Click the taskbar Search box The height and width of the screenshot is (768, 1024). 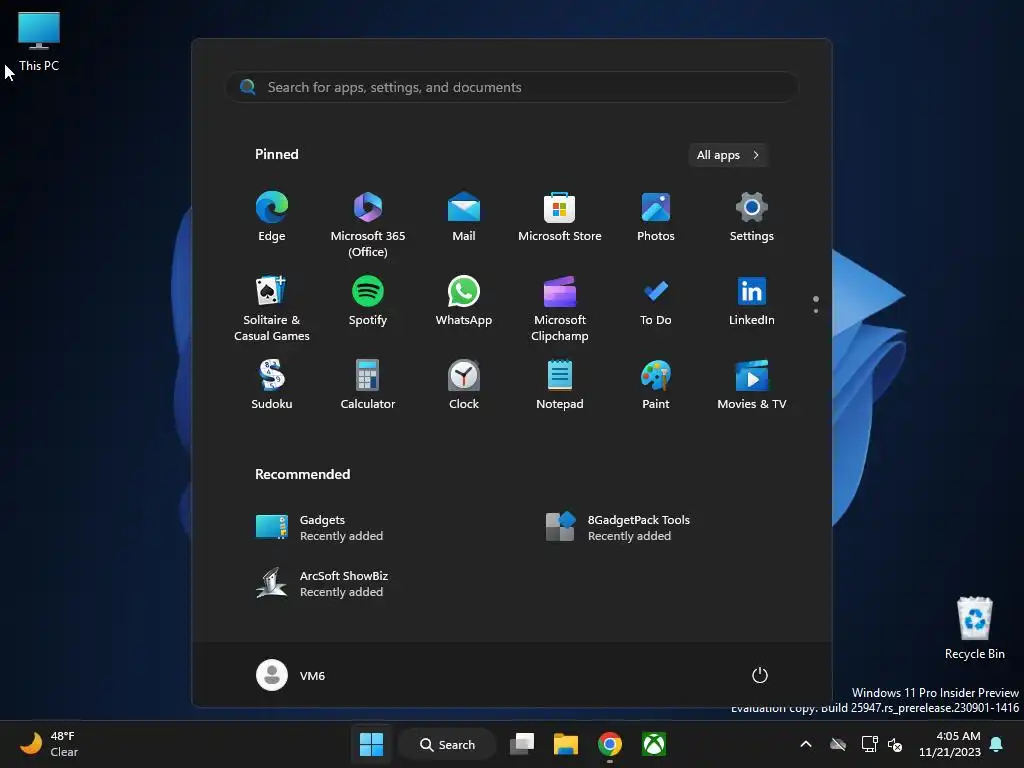[x=447, y=744]
